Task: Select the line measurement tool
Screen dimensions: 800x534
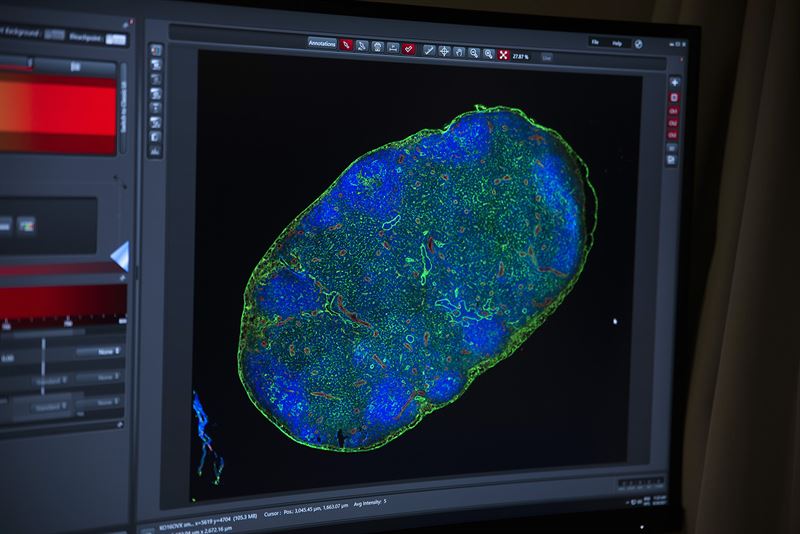Action: pyautogui.click(x=429, y=49)
